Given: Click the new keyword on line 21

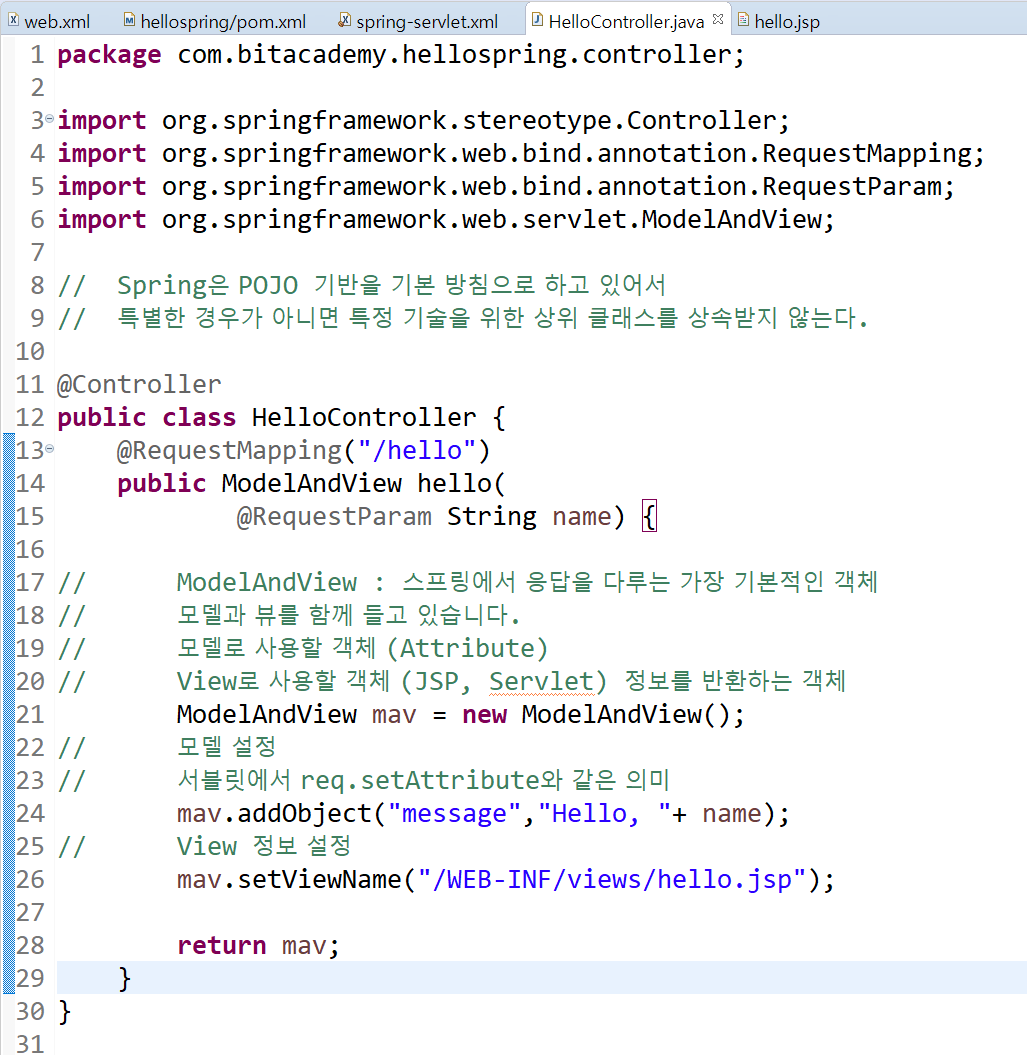Looking at the screenshot, I should click(484, 714).
